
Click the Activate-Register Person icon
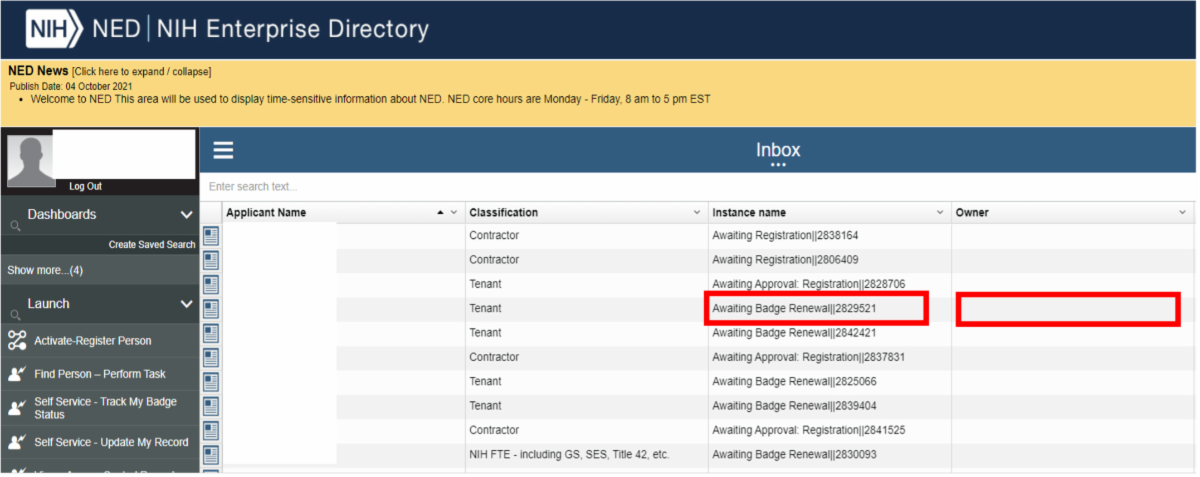16,341
